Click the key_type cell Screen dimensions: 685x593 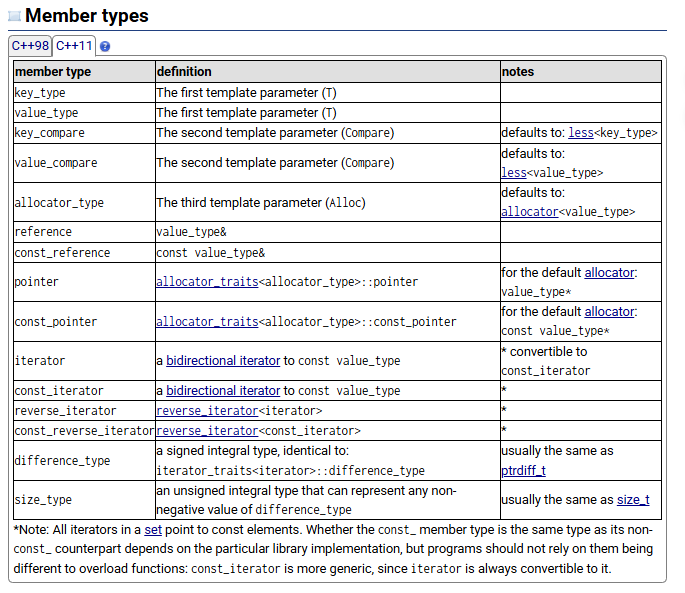(84, 93)
